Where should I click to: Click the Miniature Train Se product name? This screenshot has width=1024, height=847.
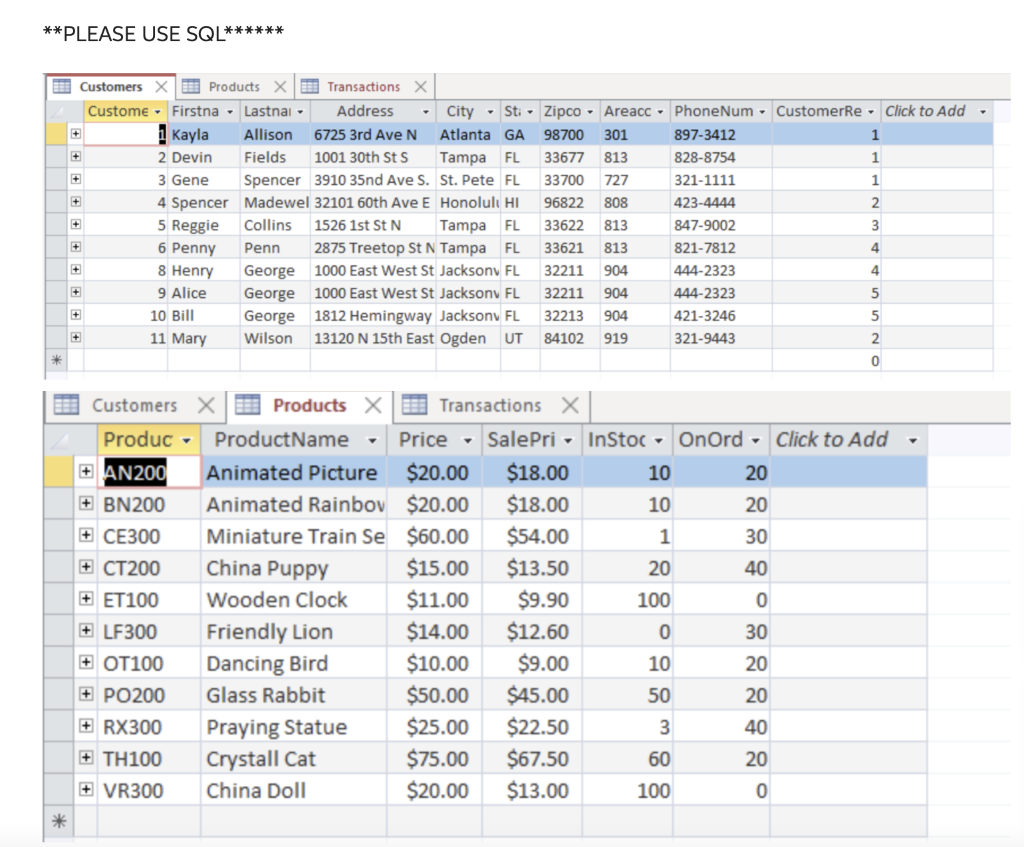pyautogui.click(x=294, y=536)
